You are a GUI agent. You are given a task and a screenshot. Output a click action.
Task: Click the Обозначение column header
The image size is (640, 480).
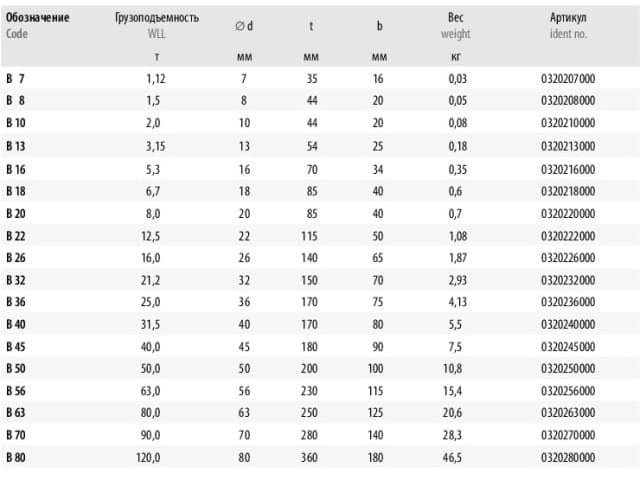coord(38,18)
